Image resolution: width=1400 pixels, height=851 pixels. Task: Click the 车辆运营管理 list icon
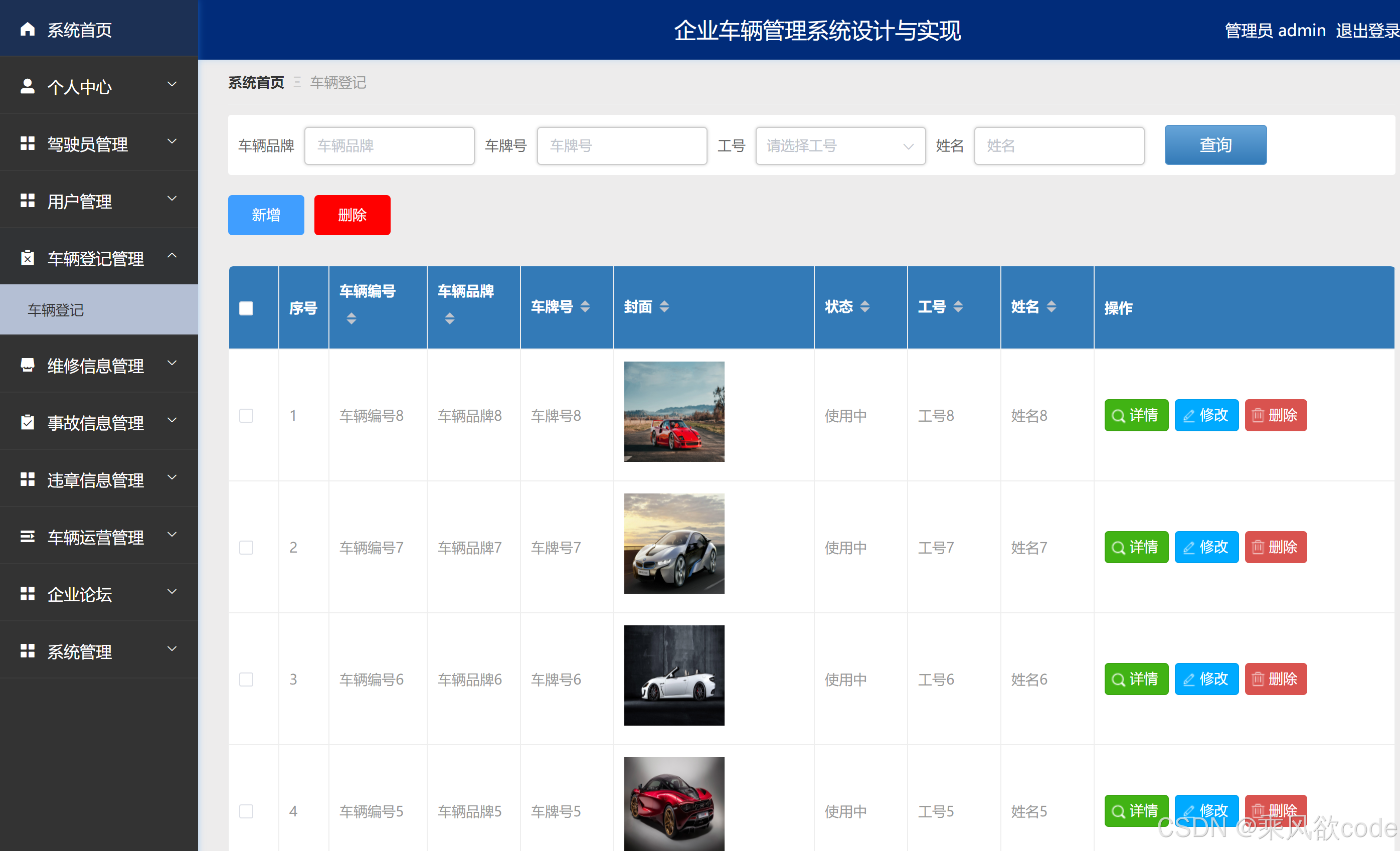pyautogui.click(x=27, y=536)
